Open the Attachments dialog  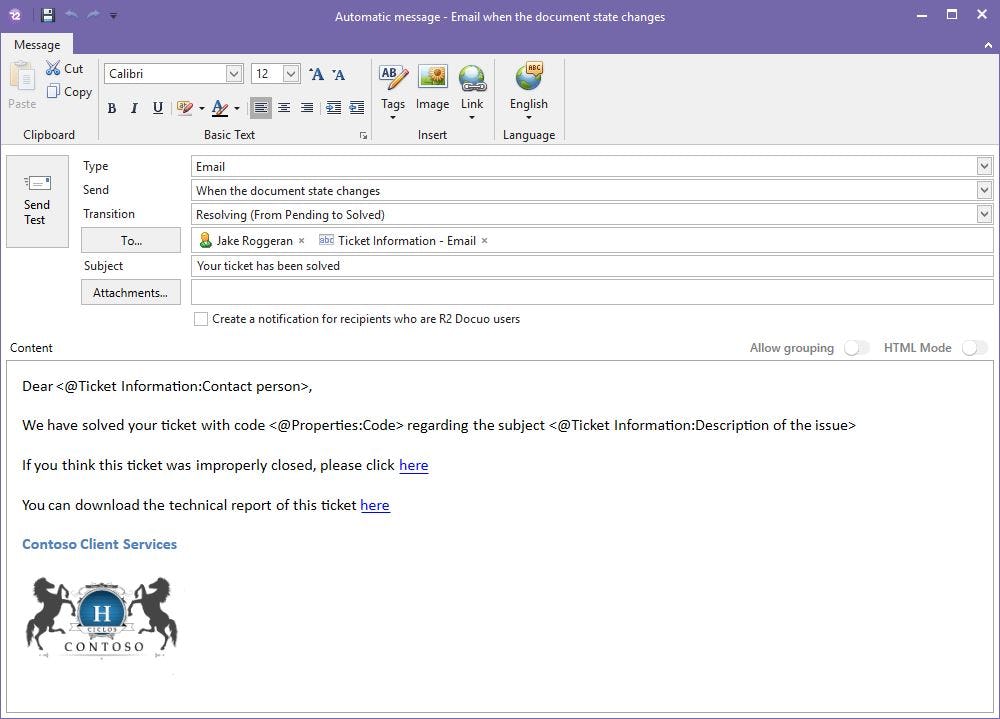tap(130, 292)
